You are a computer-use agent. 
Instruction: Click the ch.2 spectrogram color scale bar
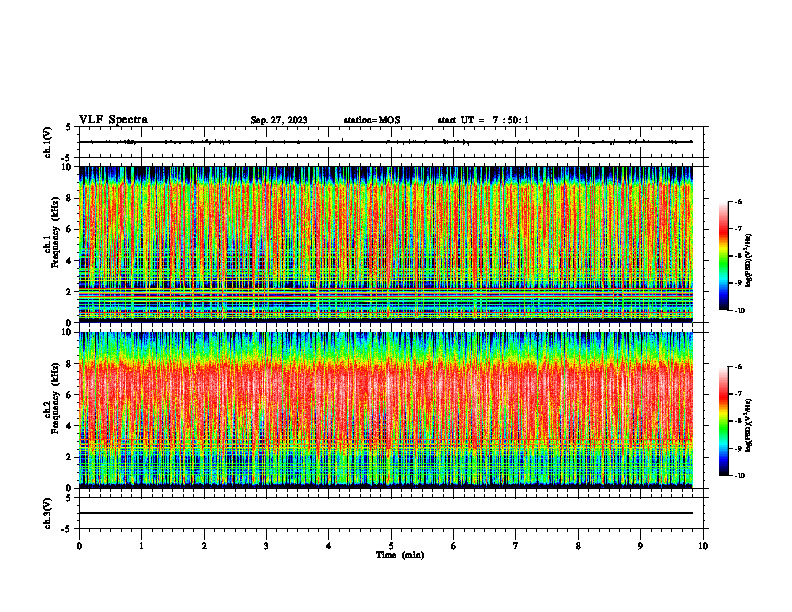[x=724, y=421]
